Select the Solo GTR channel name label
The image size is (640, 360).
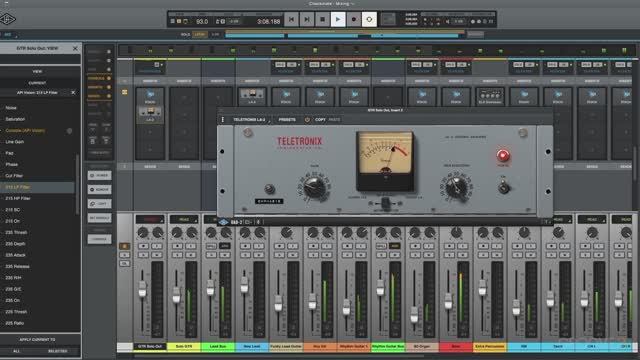184,347
